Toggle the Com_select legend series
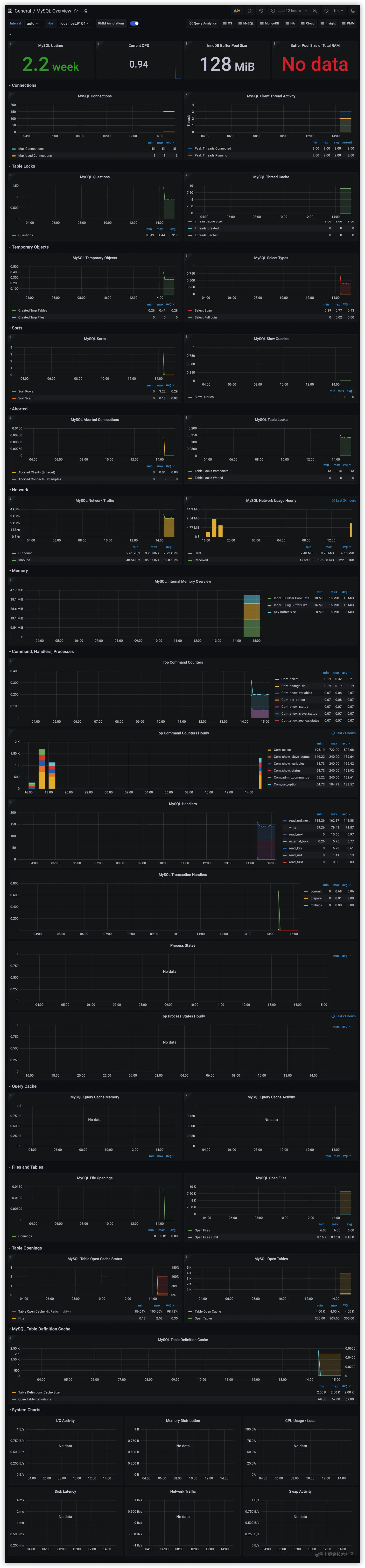365x1568 pixels. [290, 679]
